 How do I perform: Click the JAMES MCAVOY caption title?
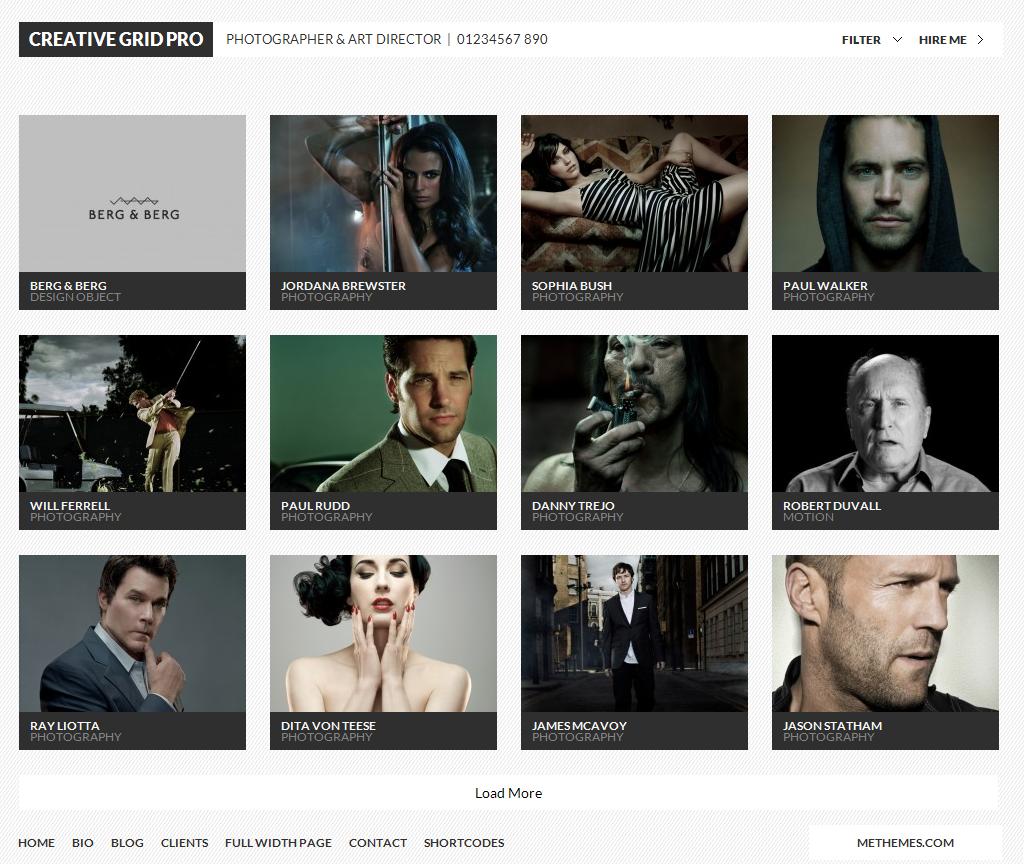(x=579, y=726)
